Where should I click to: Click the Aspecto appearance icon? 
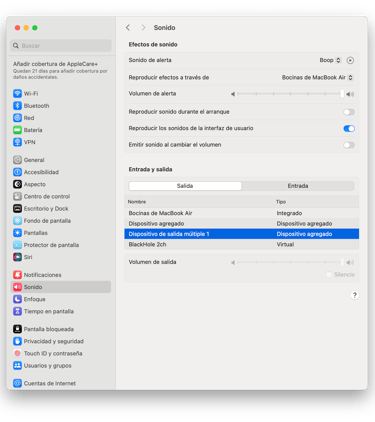(x=17, y=184)
